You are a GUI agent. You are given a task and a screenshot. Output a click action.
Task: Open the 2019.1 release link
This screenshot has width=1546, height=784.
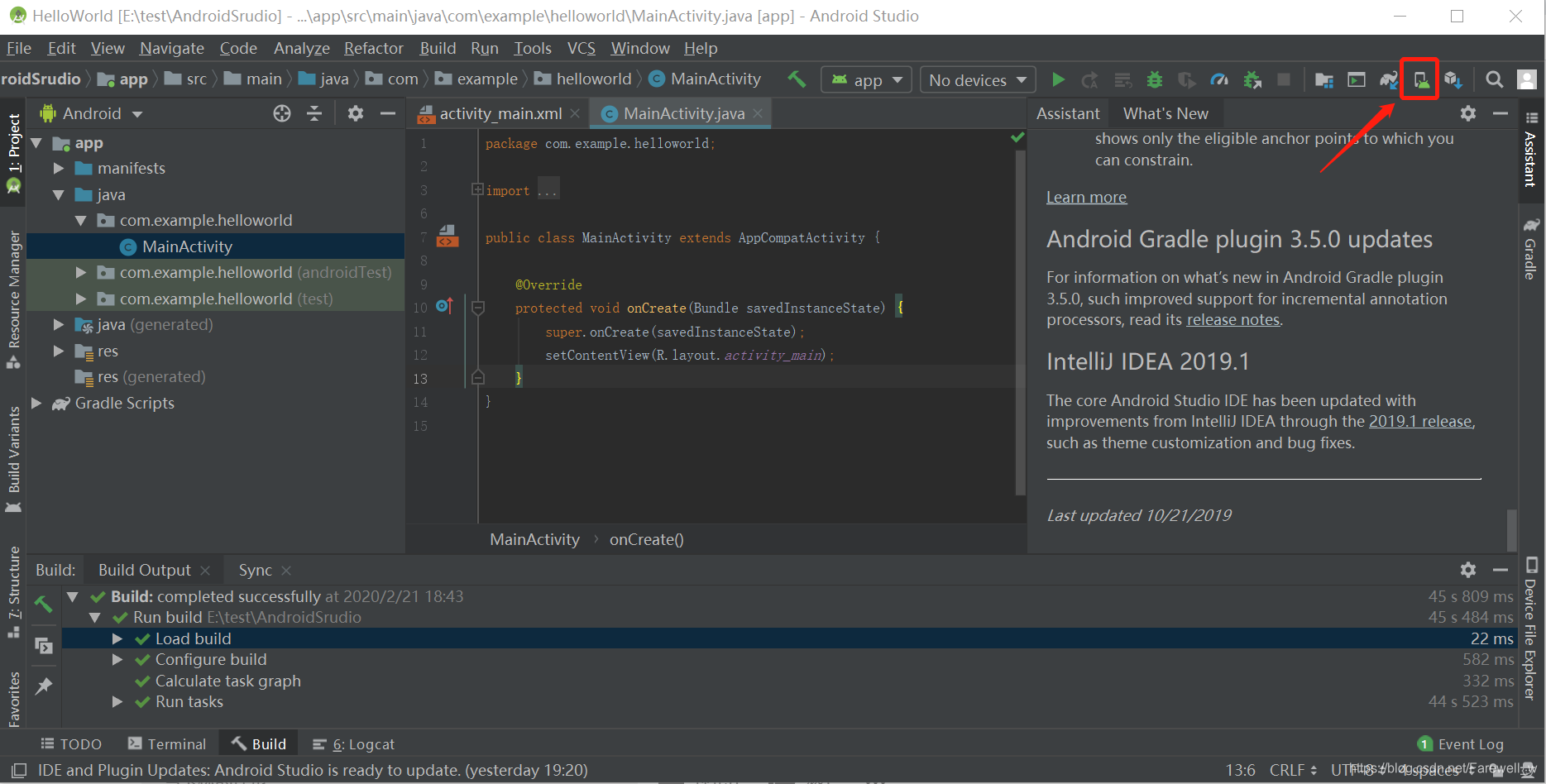tap(1420, 421)
